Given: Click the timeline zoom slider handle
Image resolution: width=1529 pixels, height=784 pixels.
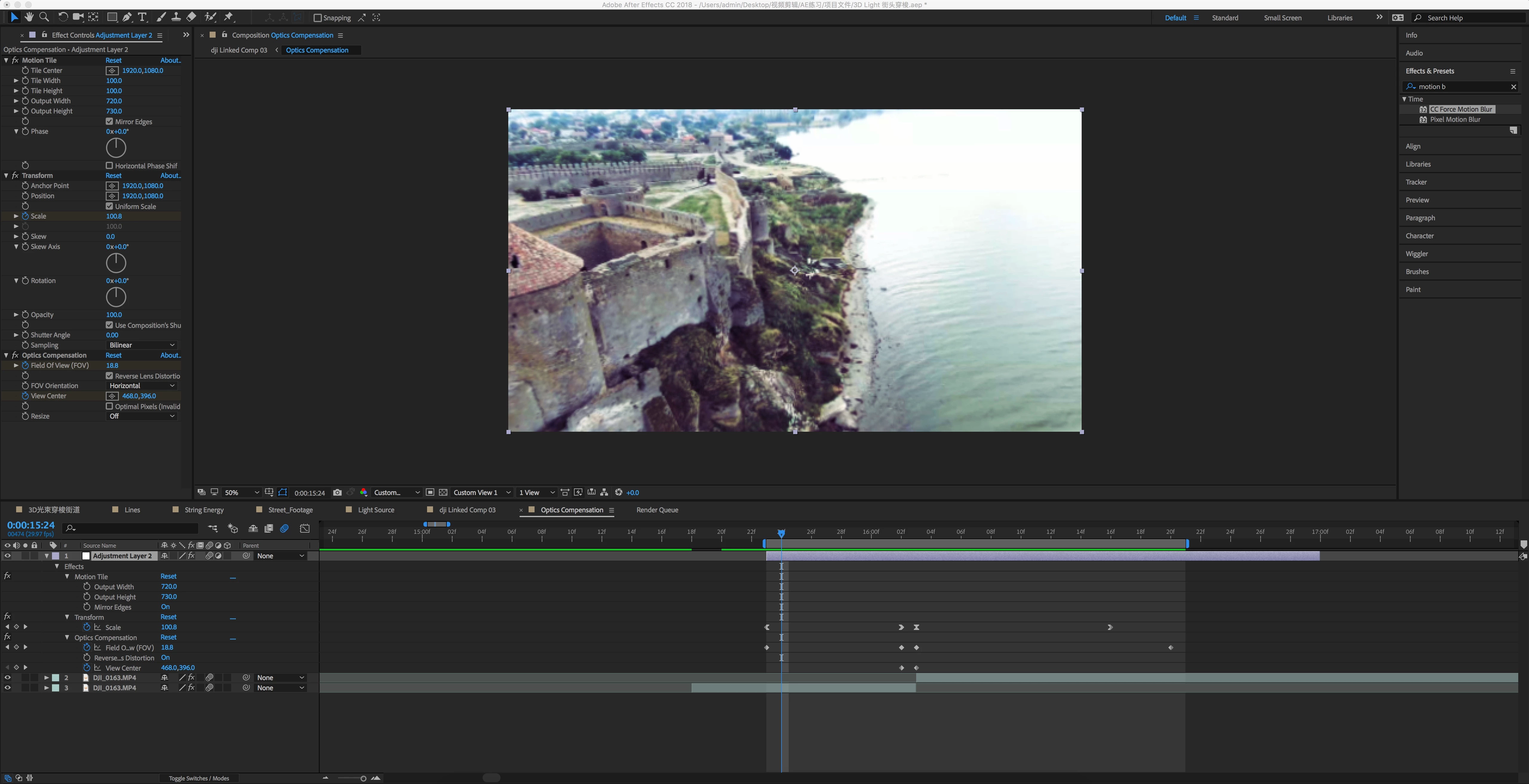Looking at the screenshot, I should [x=363, y=778].
